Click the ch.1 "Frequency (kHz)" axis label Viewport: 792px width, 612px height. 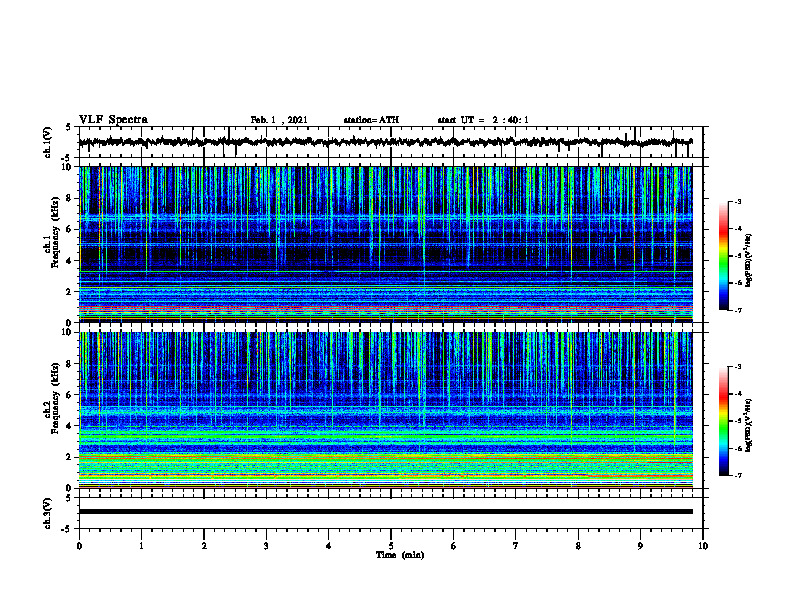coord(55,233)
